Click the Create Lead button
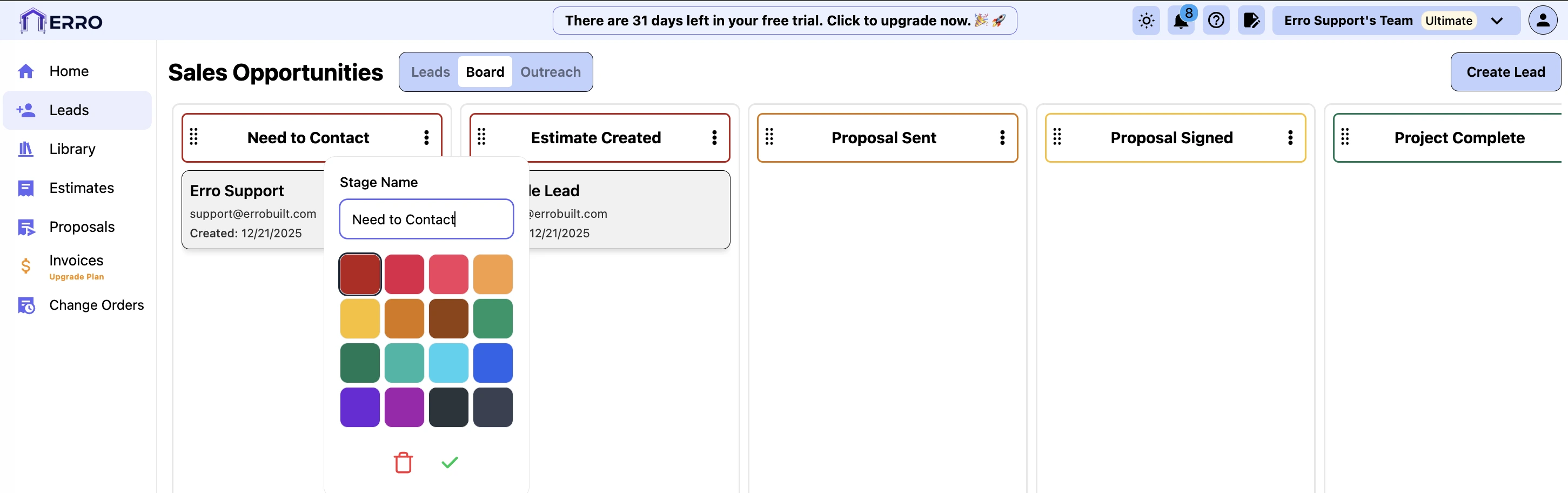 click(x=1505, y=72)
